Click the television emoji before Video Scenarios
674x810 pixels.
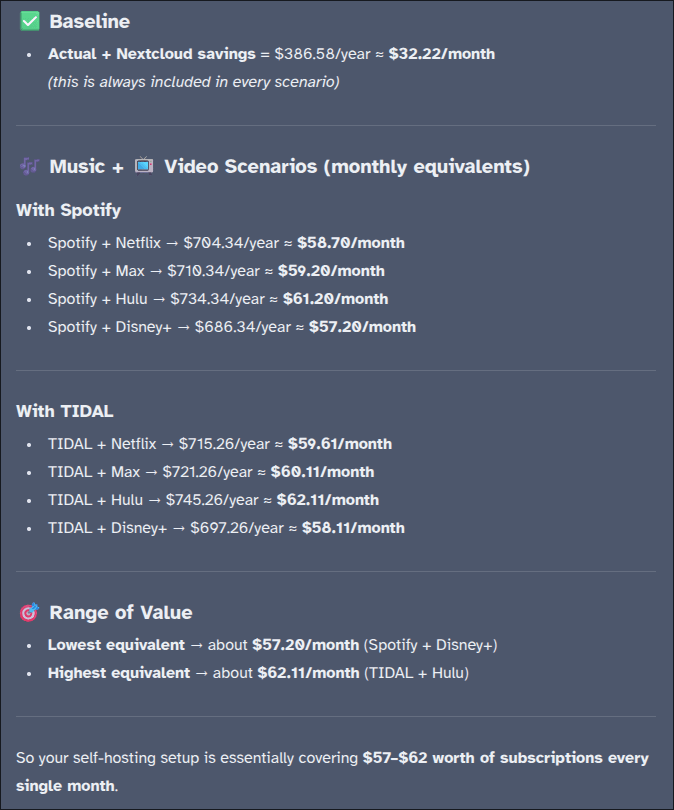[144, 166]
